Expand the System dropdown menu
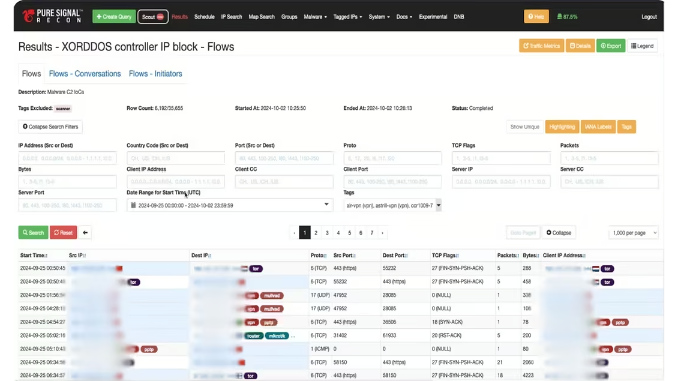The width and height of the screenshot is (678, 381). point(379,17)
